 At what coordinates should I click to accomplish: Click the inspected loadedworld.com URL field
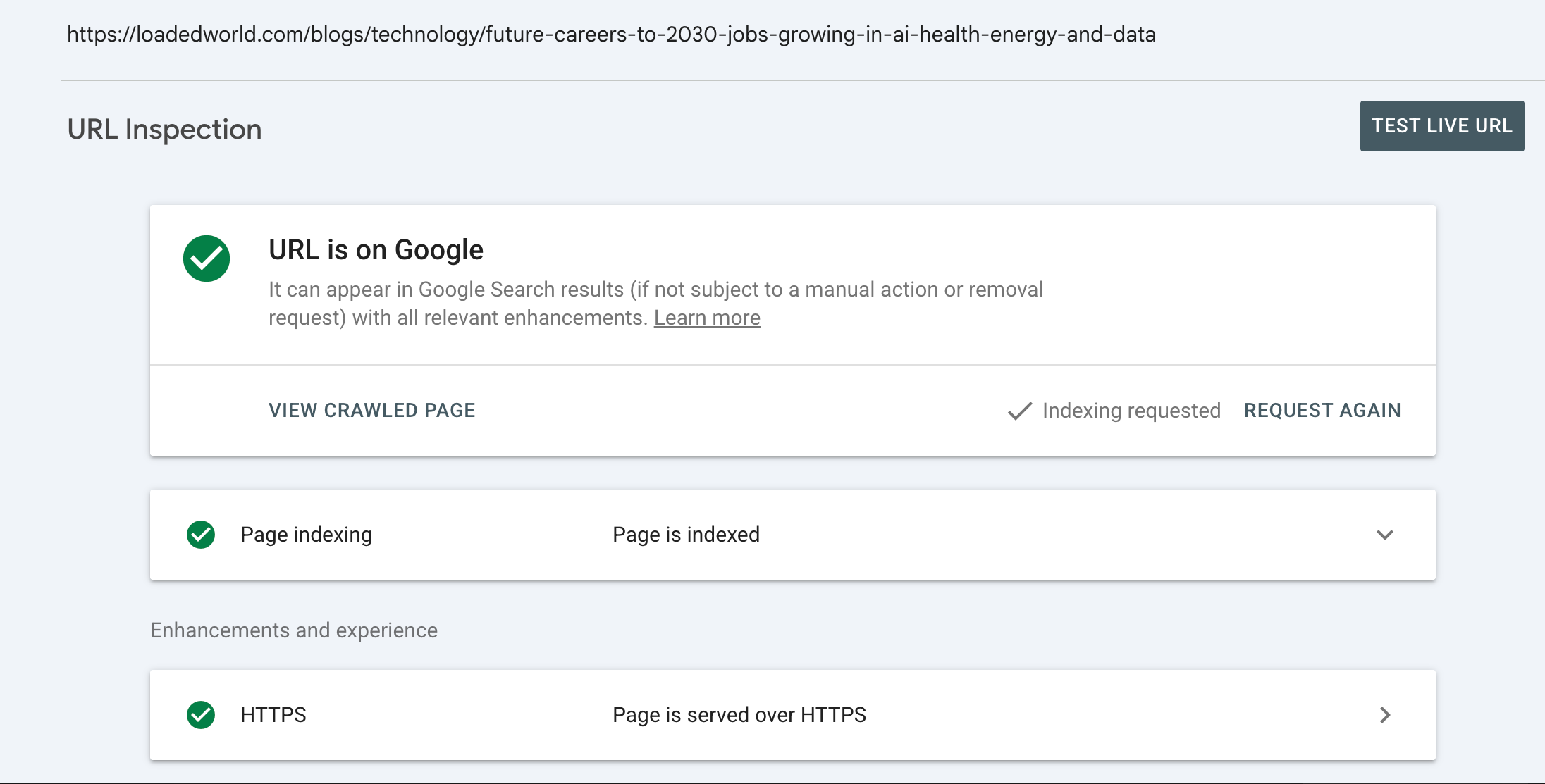click(611, 35)
